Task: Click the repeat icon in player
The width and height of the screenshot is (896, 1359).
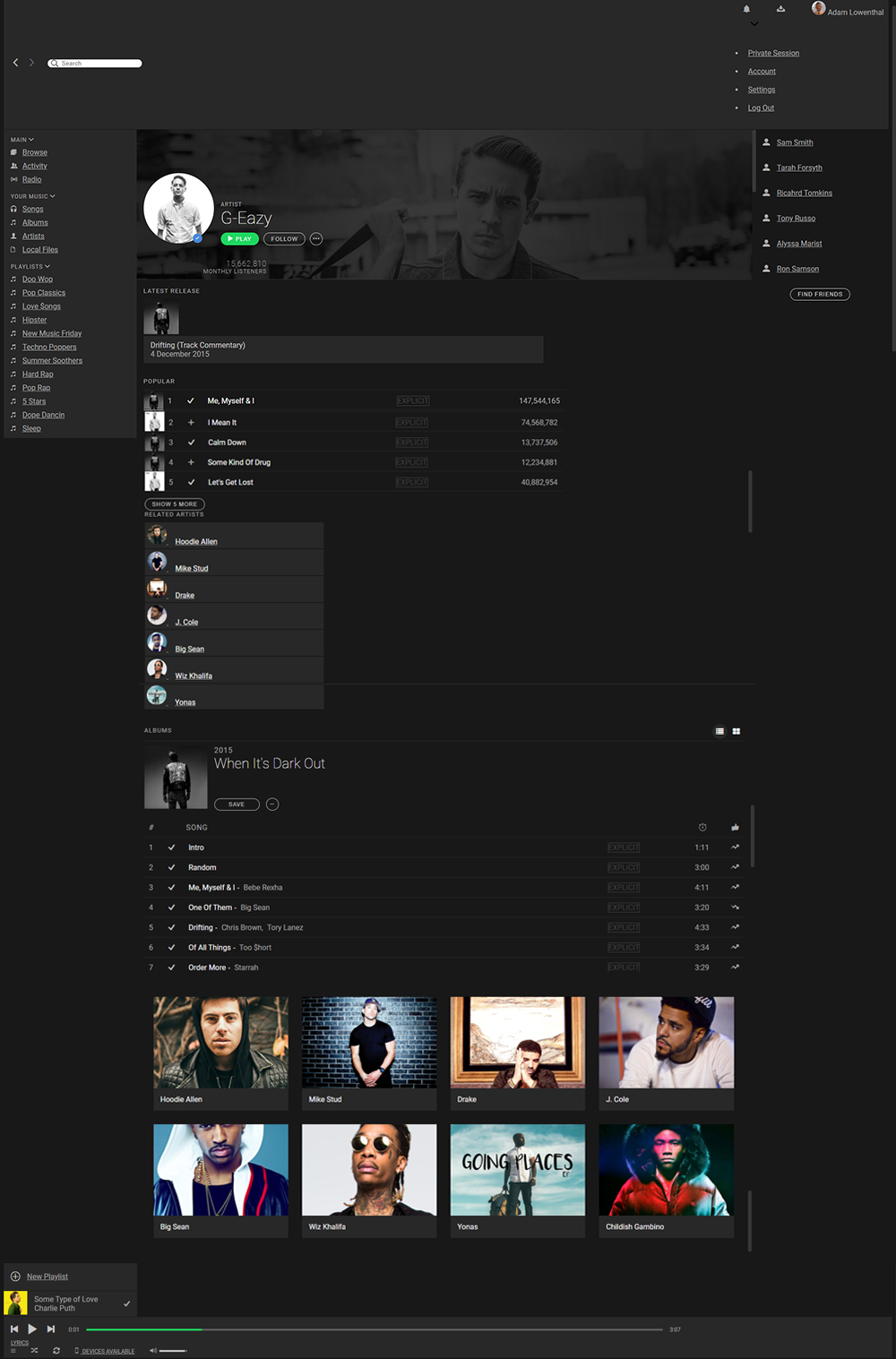Action: (56, 1350)
